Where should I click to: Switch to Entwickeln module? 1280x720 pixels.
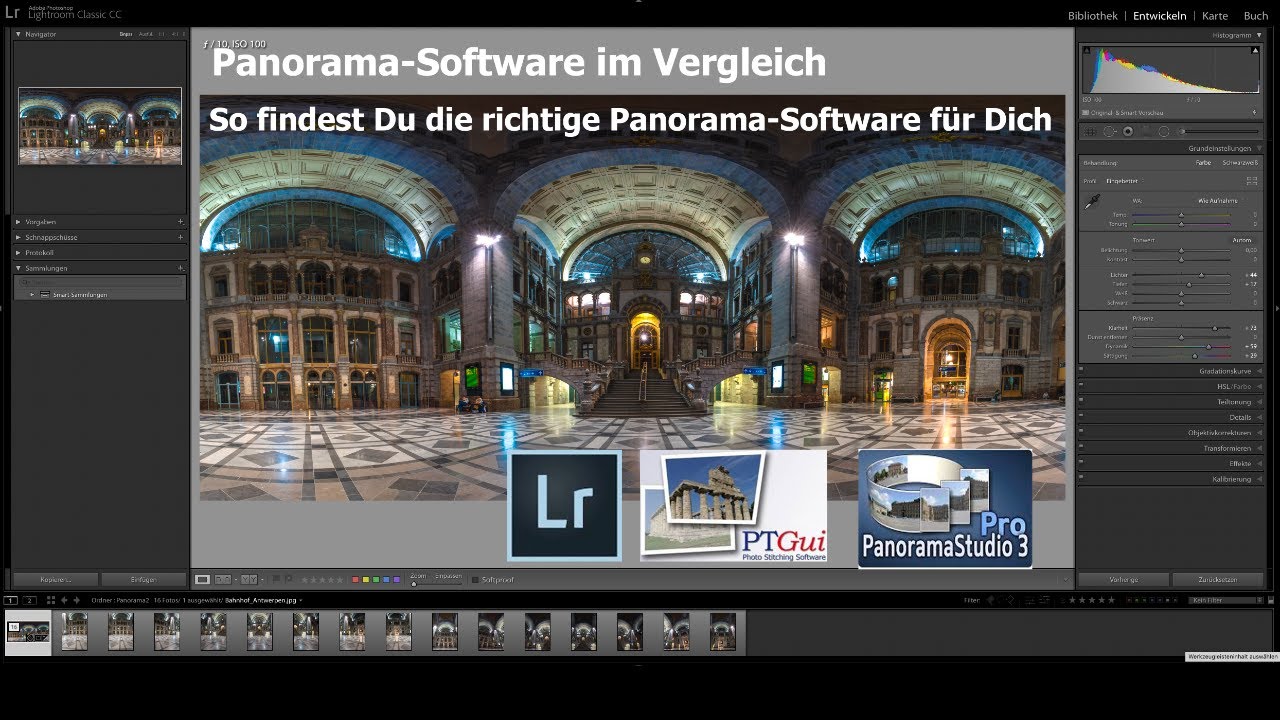click(x=1160, y=16)
